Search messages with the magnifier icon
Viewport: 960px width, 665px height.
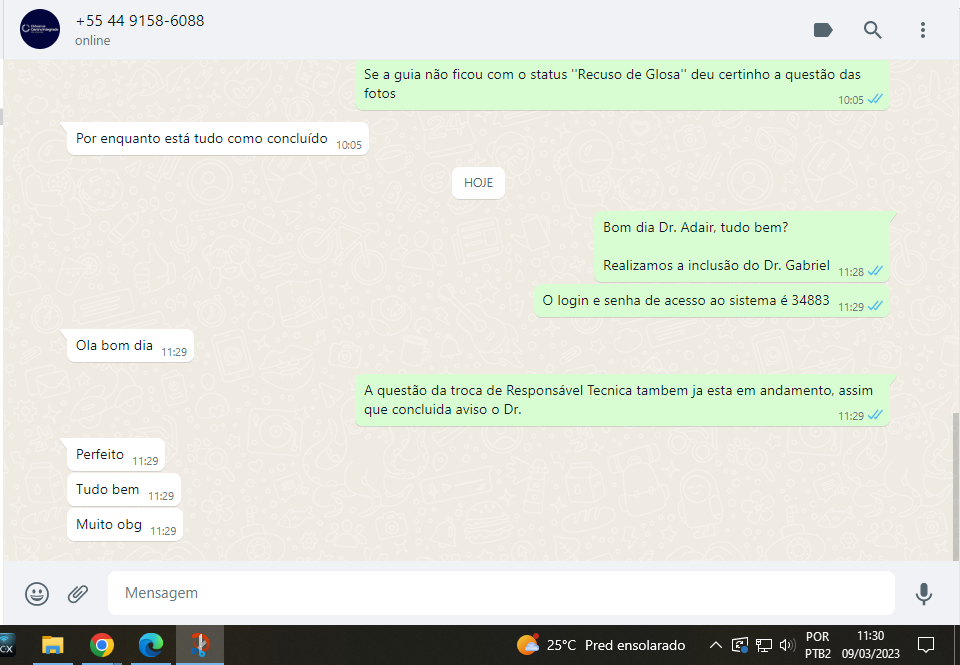coord(872,29)
